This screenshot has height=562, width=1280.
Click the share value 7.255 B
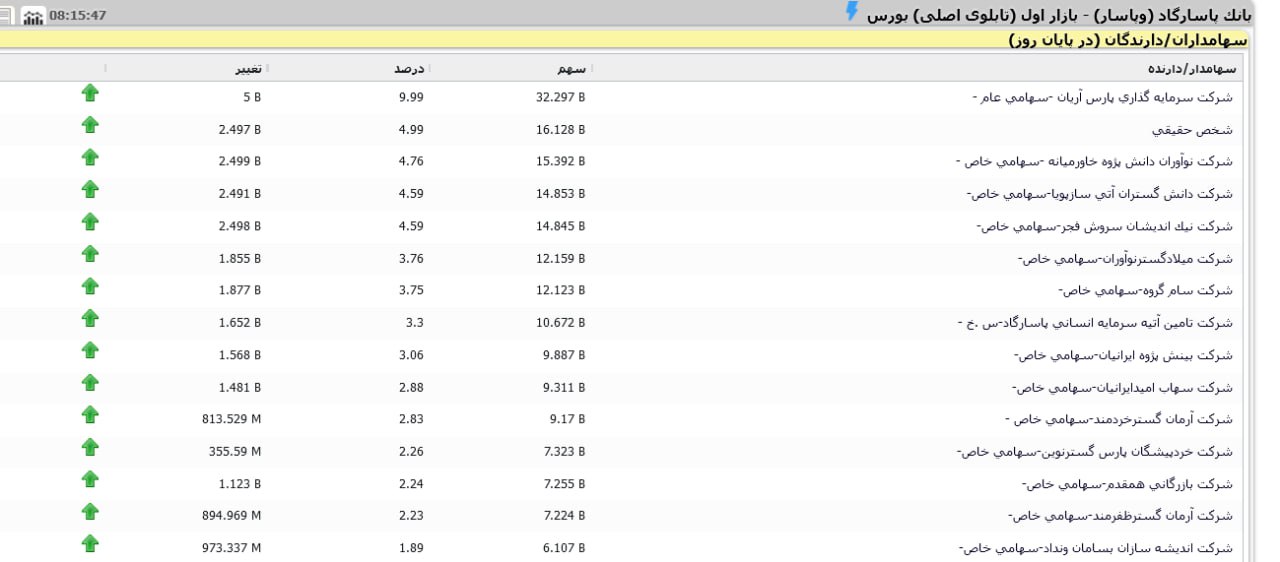click(x=564, y=484)
